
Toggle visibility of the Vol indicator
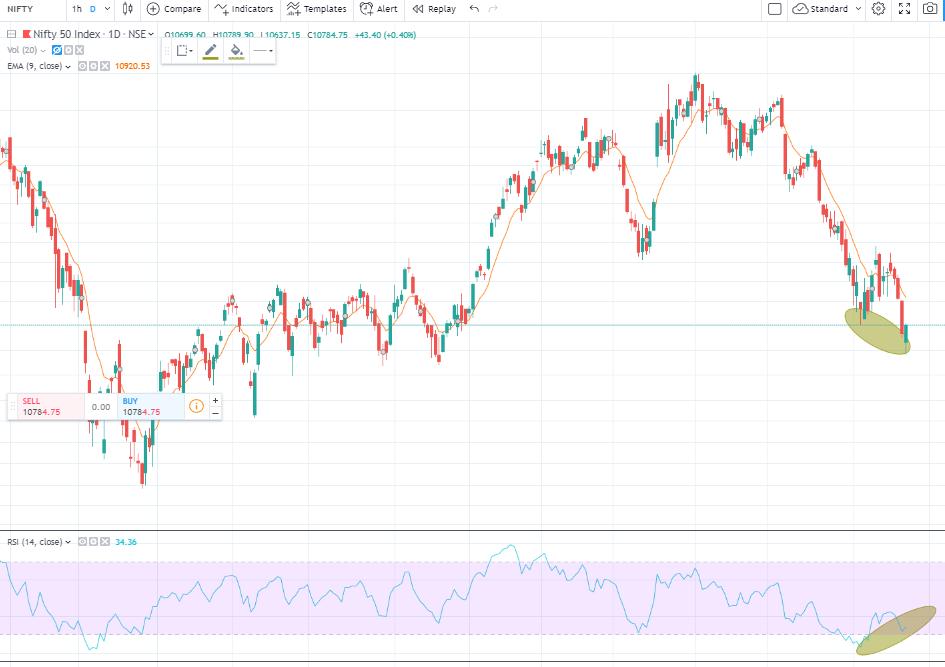(57, 50)
